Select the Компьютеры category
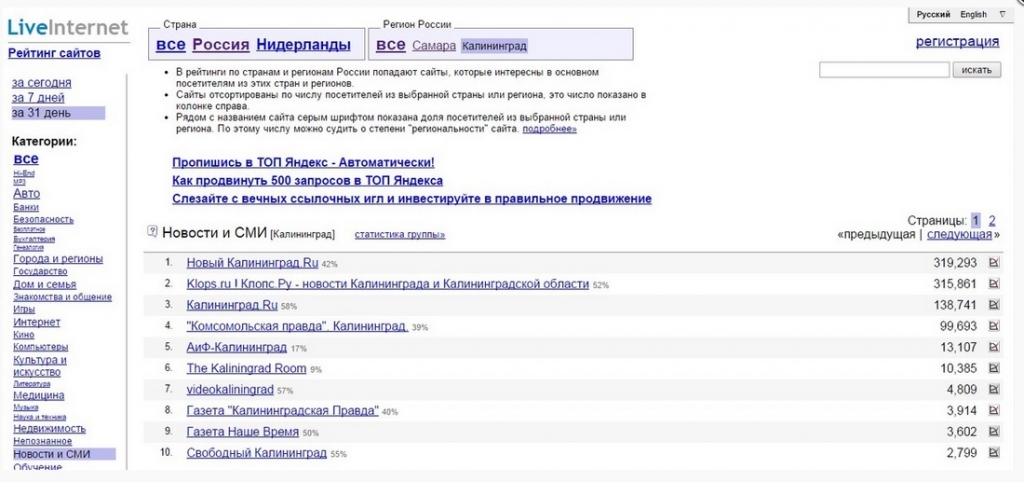The width and height of the screenshot is (1024, 482). (x=40, y=347)
